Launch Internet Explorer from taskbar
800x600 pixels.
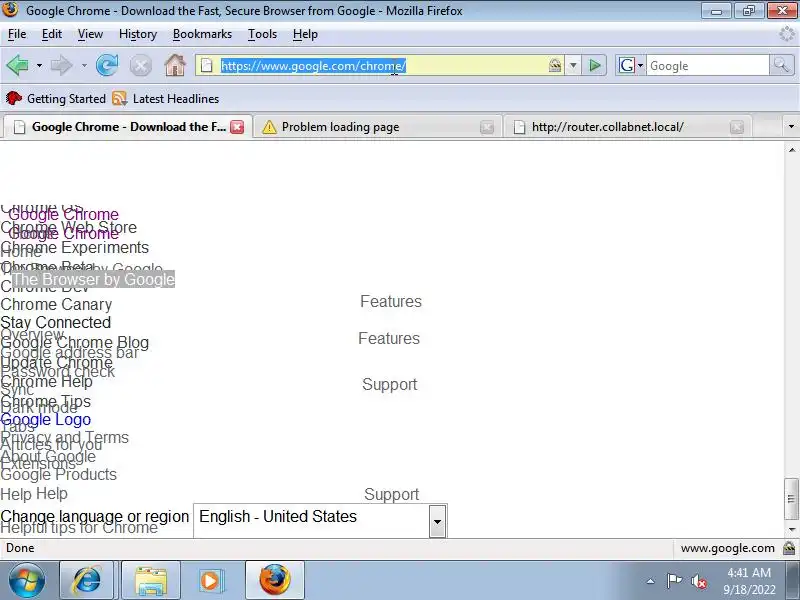(87, 580)
